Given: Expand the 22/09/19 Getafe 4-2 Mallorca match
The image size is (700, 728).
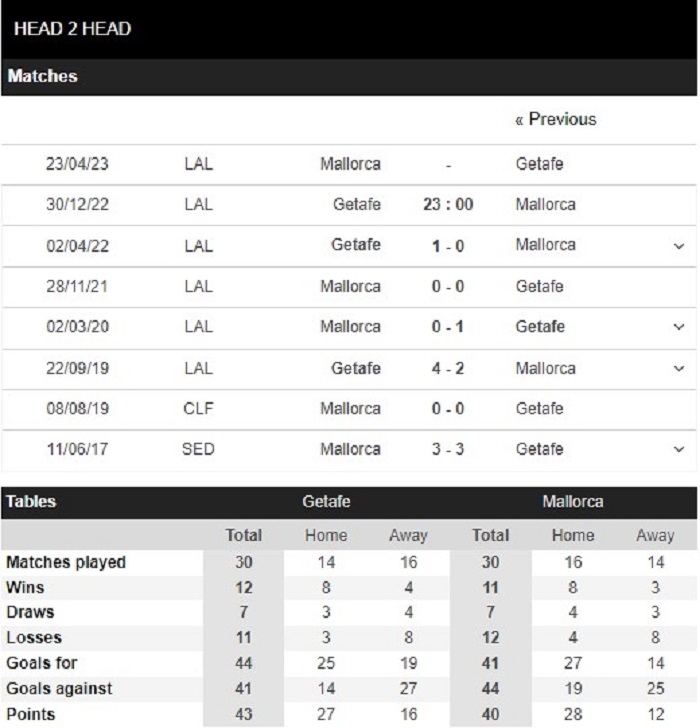Looking at the screenshot, I should click(679, 369).
